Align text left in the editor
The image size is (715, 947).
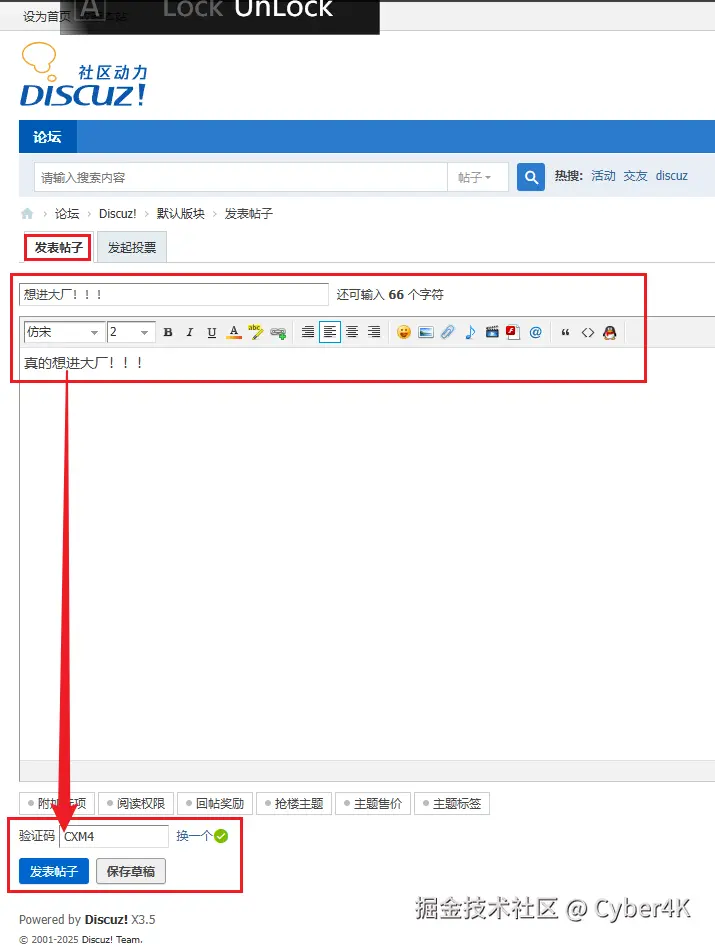coord(330,332)
